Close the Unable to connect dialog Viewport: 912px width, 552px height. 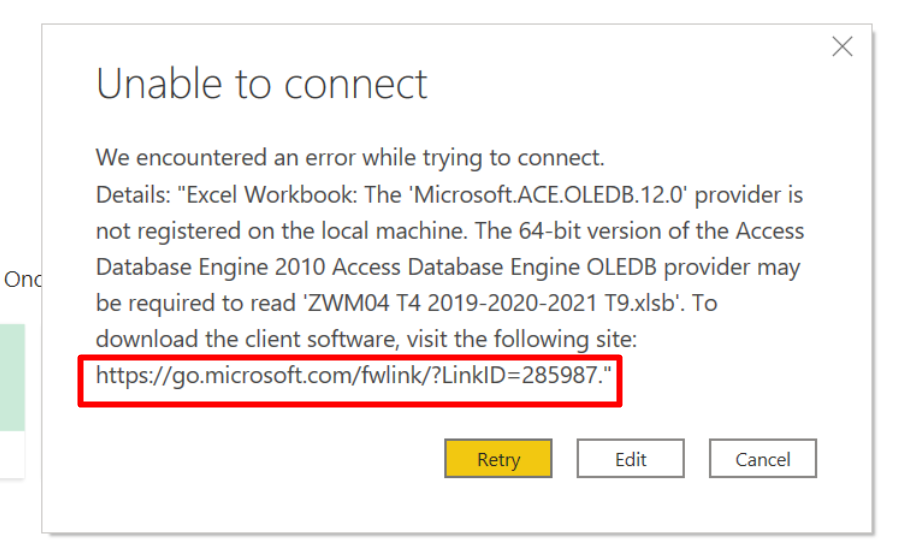point(842,47)
